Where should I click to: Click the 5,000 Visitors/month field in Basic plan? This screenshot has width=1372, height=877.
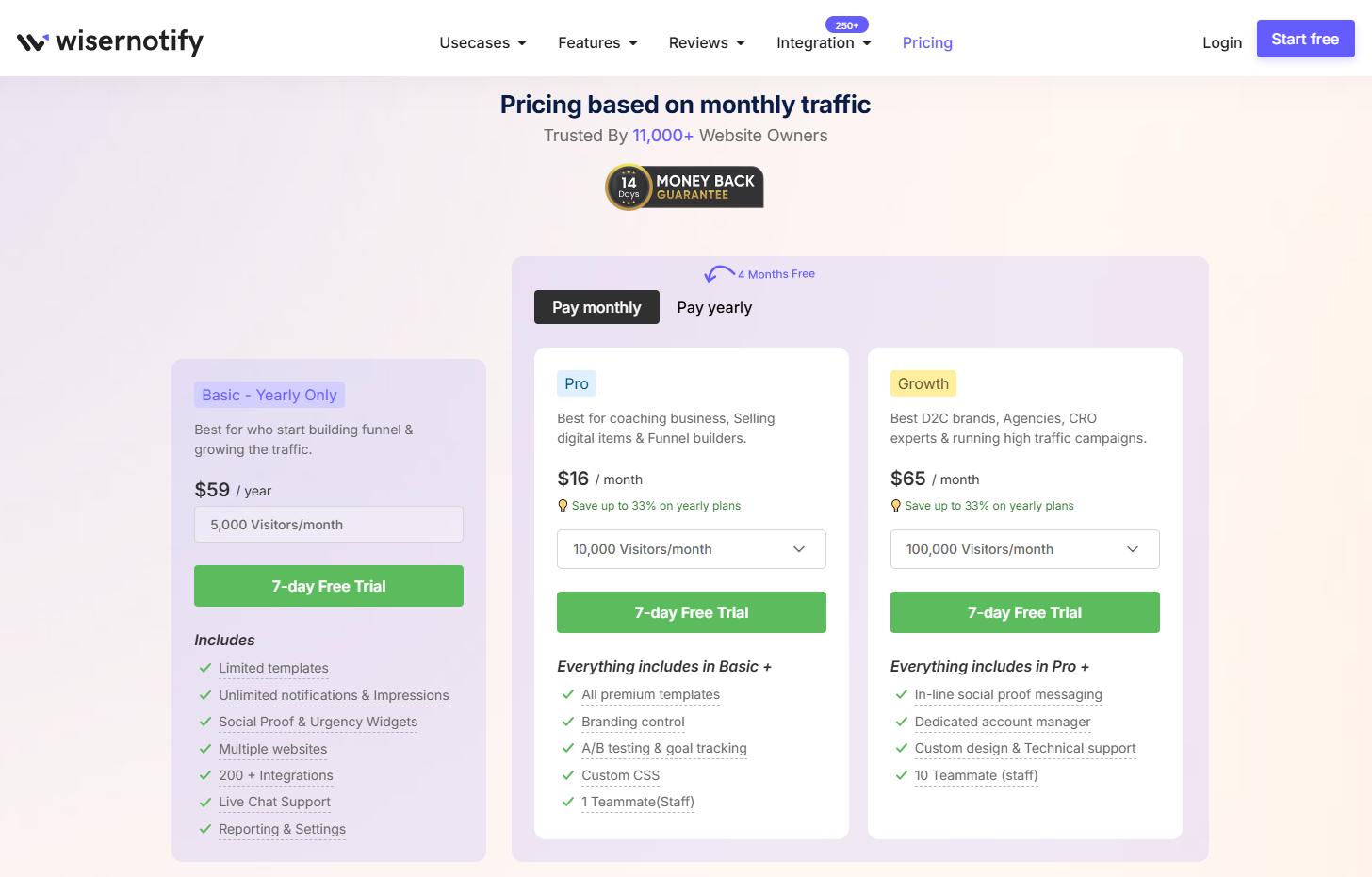coord(328,524)
